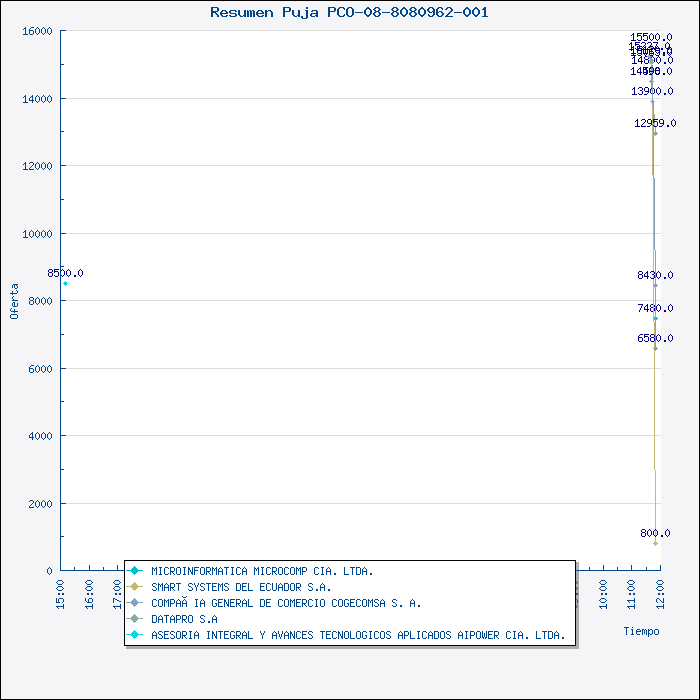
Task: Click the data point marker at 12959.0
Action: 656,133
